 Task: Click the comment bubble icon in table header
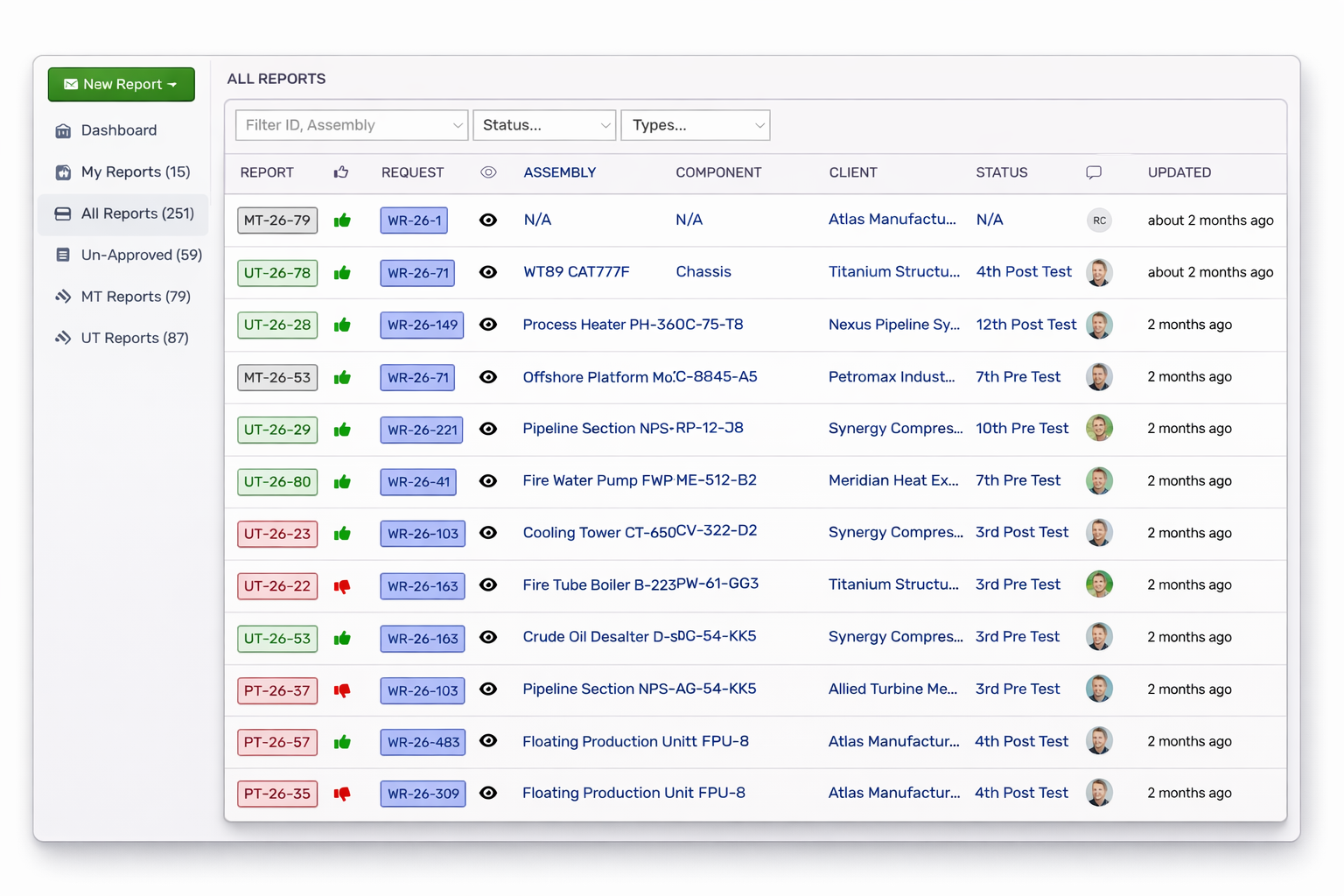click(x=1093, y=172)
